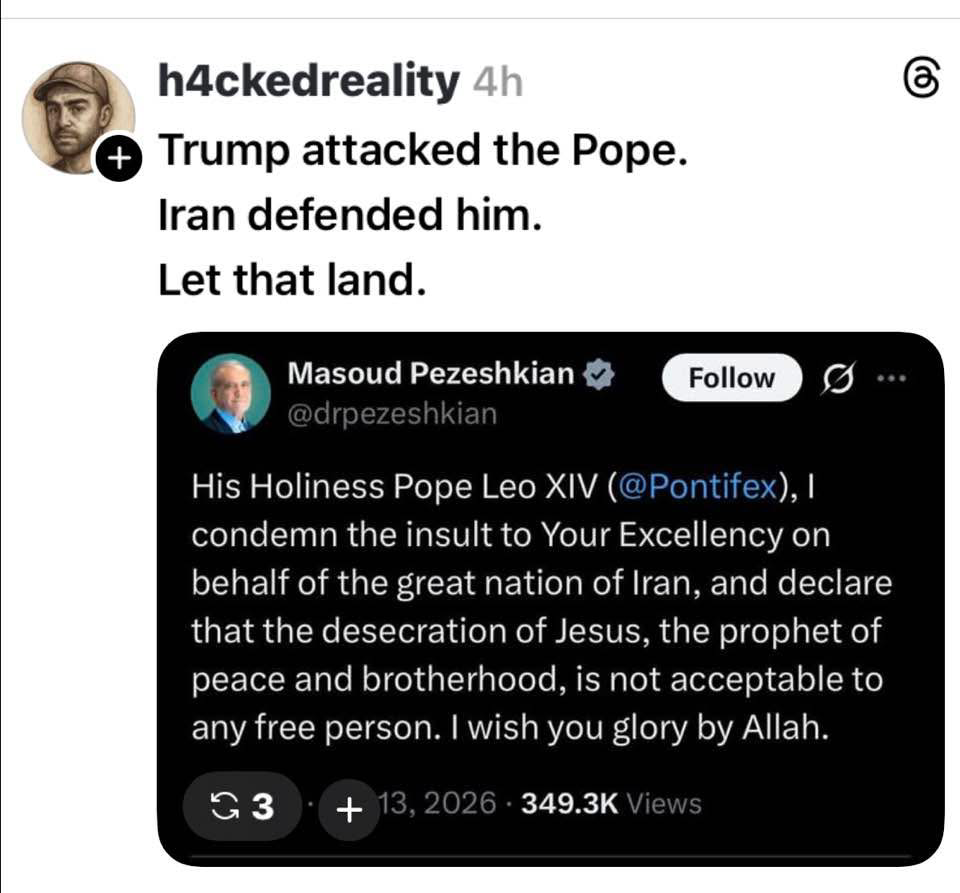Click the verified badge beside Pezeshkian's name
960x893 pixels.
point(598,375)
